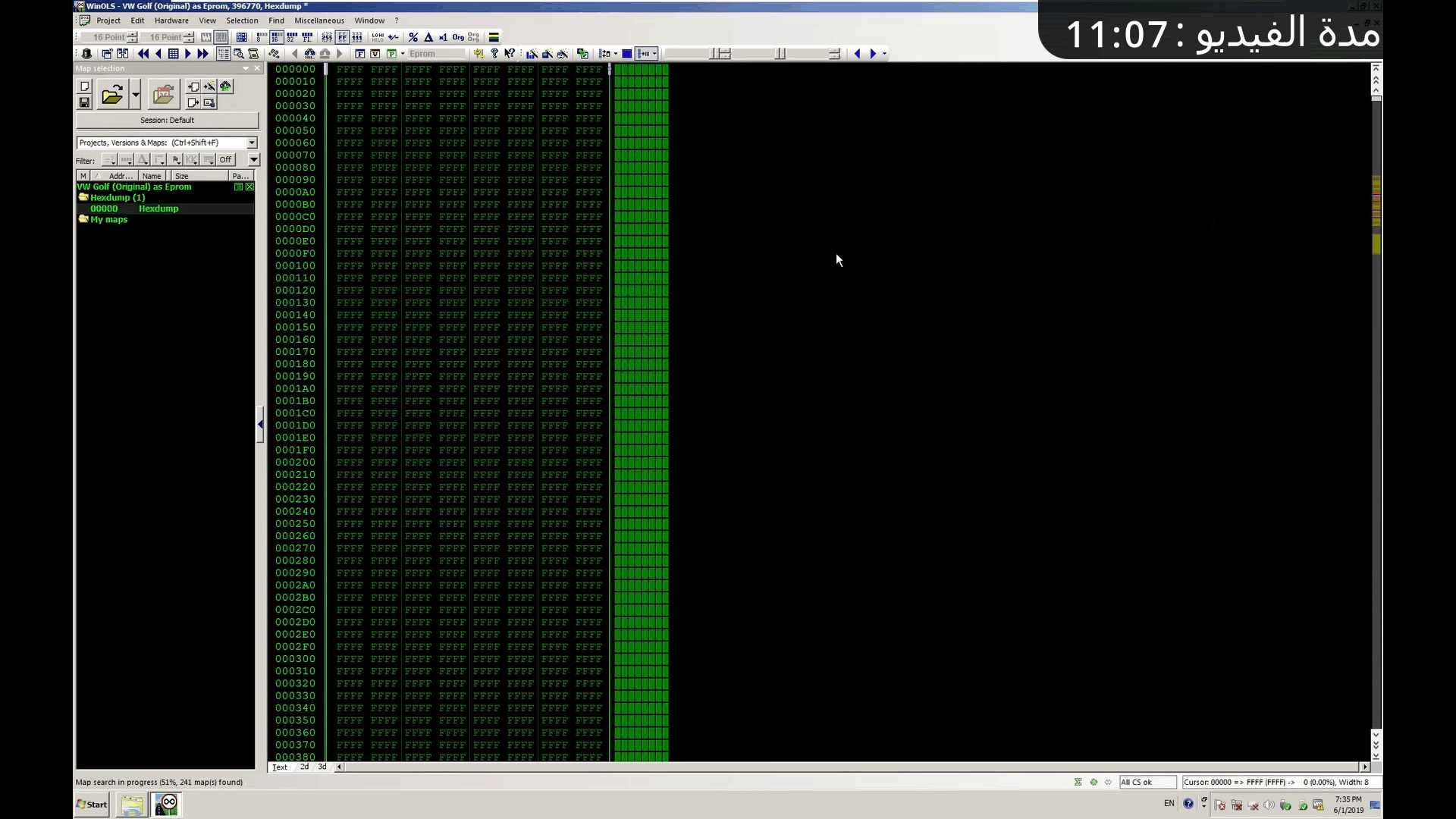Open Projects, Versions & Maps dropdown
The height and width of the screenshot is (819, 1456).
(x=252, y=143)
